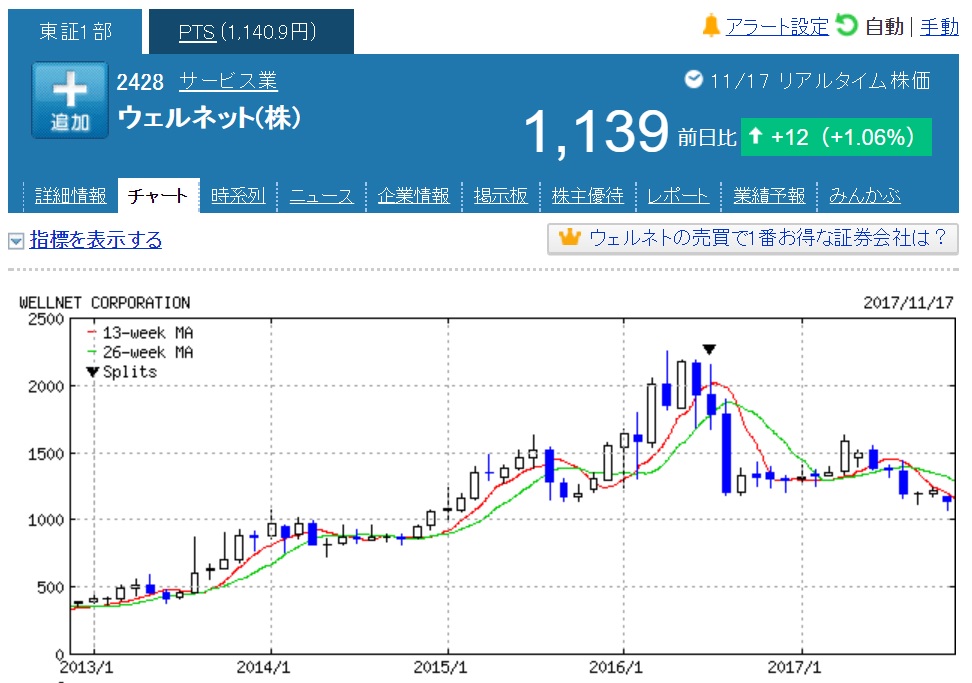Click the WELLNET CORPORATION chart title

pos(105,302)
